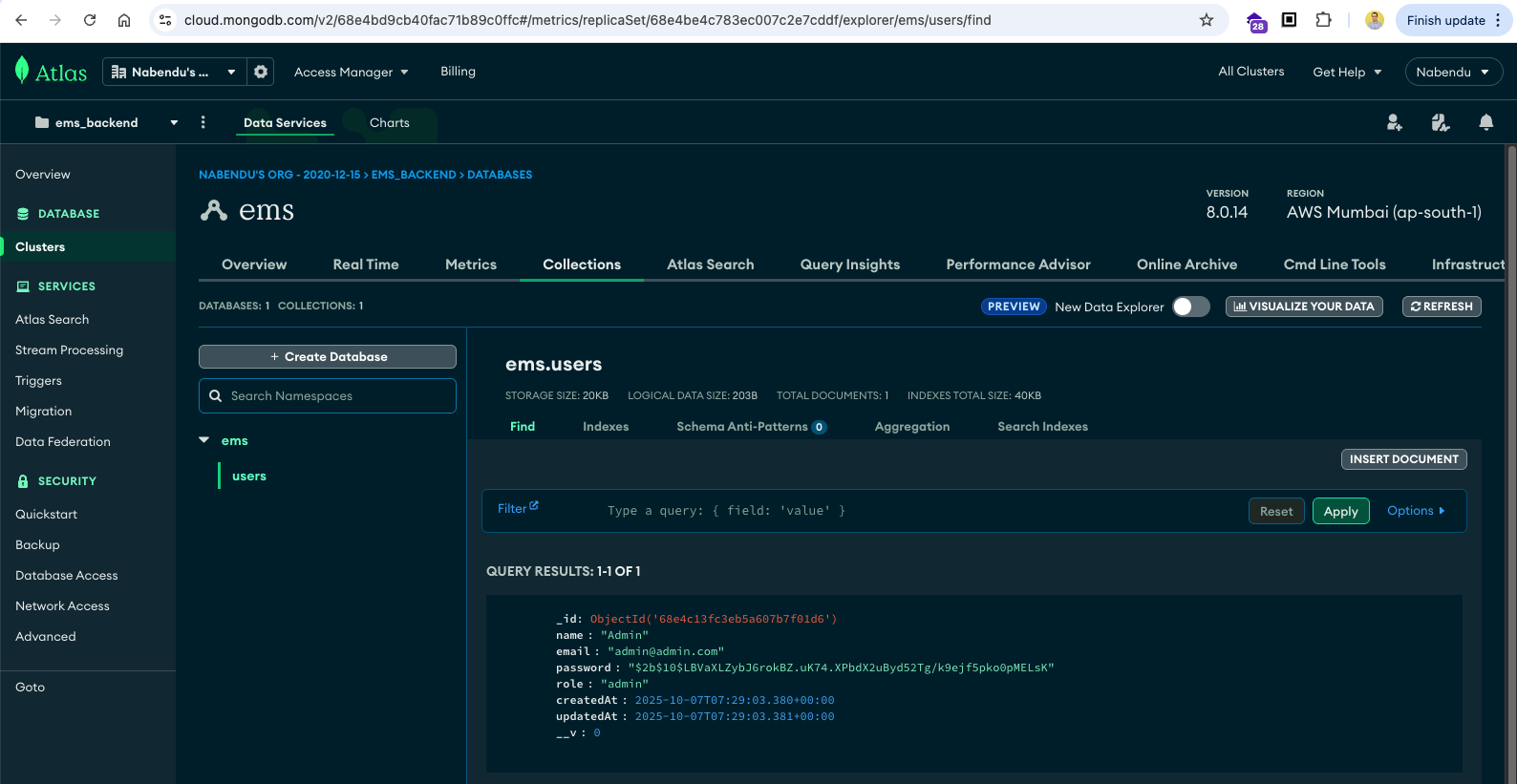
Task: Open Search Indexes tab
Action: click(x=1042, y=427)
